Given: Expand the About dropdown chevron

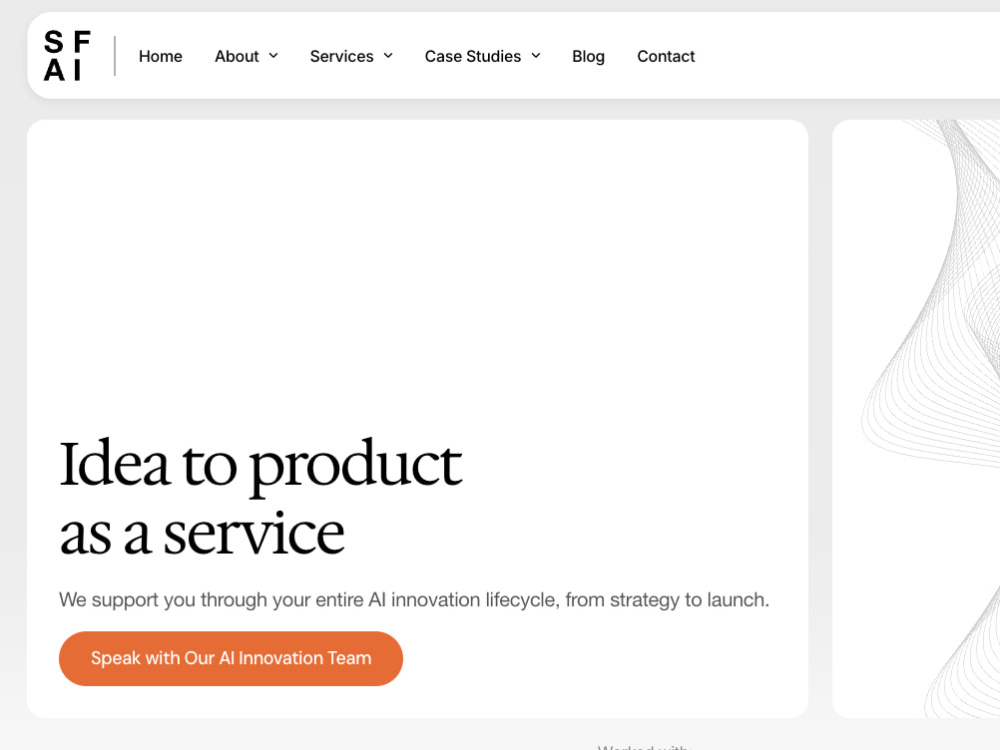Looking at the screenshot, I should (x=274, y=56).
